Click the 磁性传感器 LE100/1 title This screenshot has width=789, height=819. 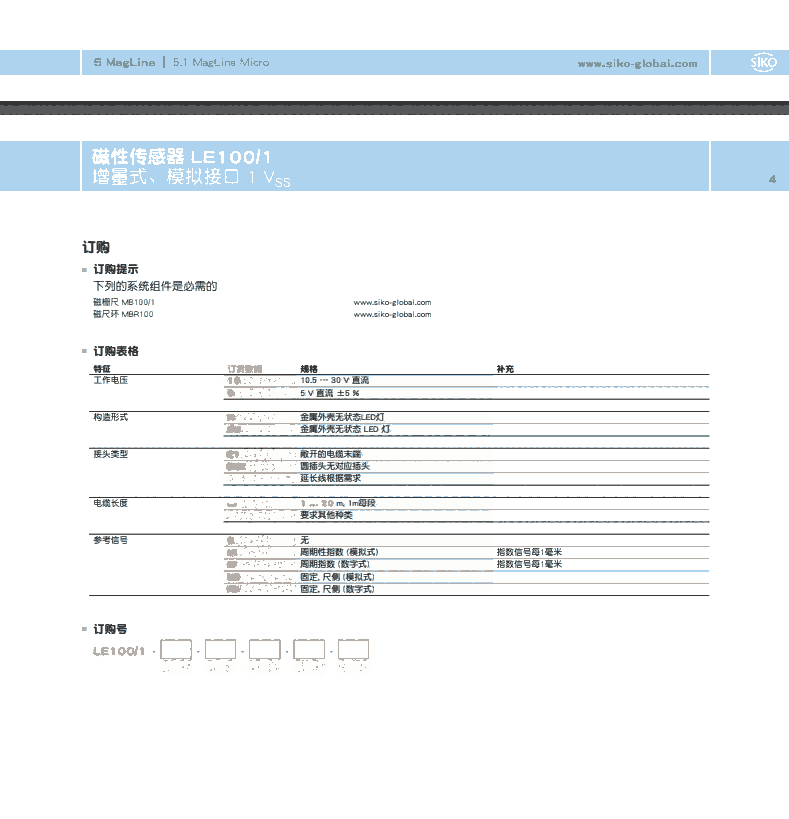[181, 156]
